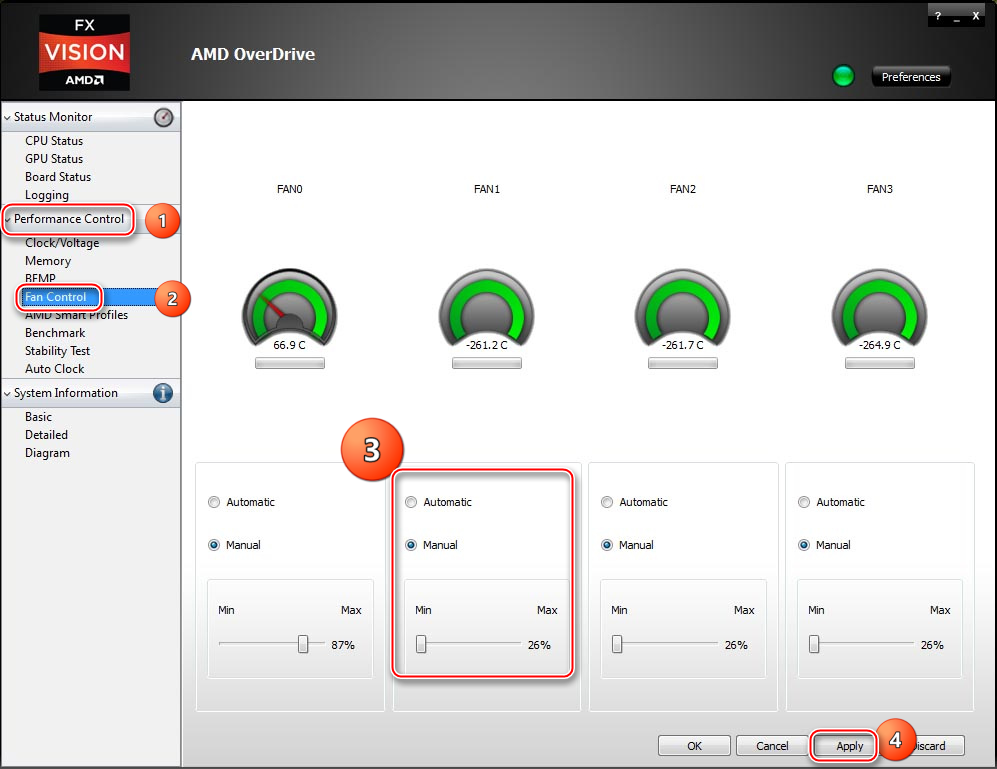Open the Stability Test page

pos(57,351)
